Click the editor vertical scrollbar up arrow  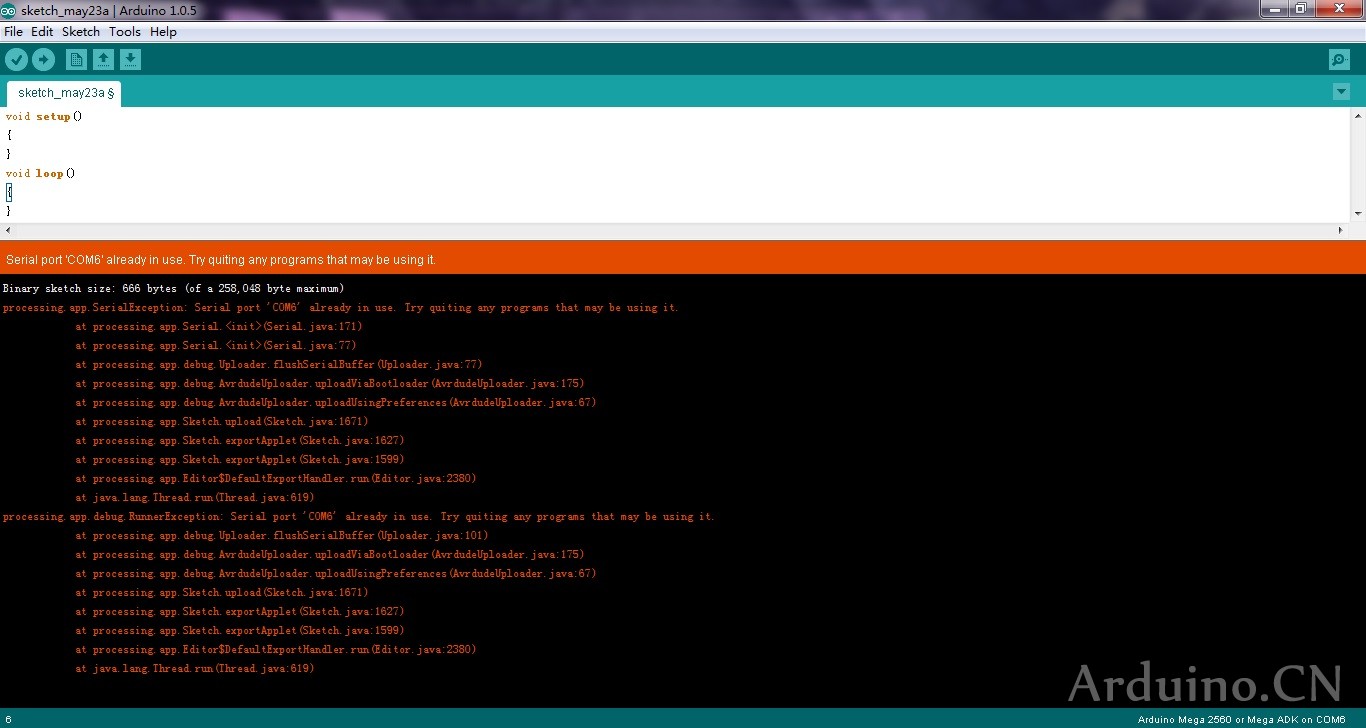point(1358,114)
